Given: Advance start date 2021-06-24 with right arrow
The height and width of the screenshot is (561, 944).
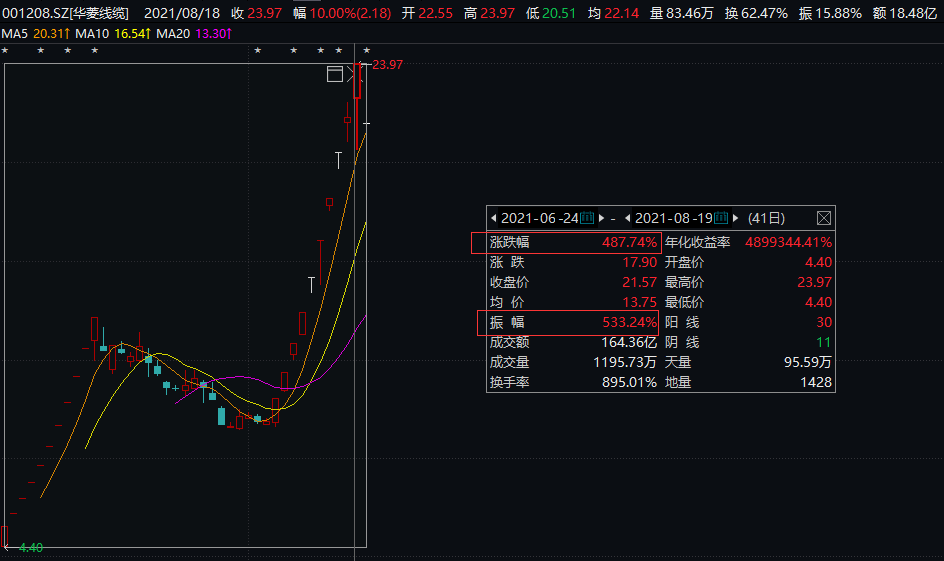Looking at the screenshot, I should point(602,218).
